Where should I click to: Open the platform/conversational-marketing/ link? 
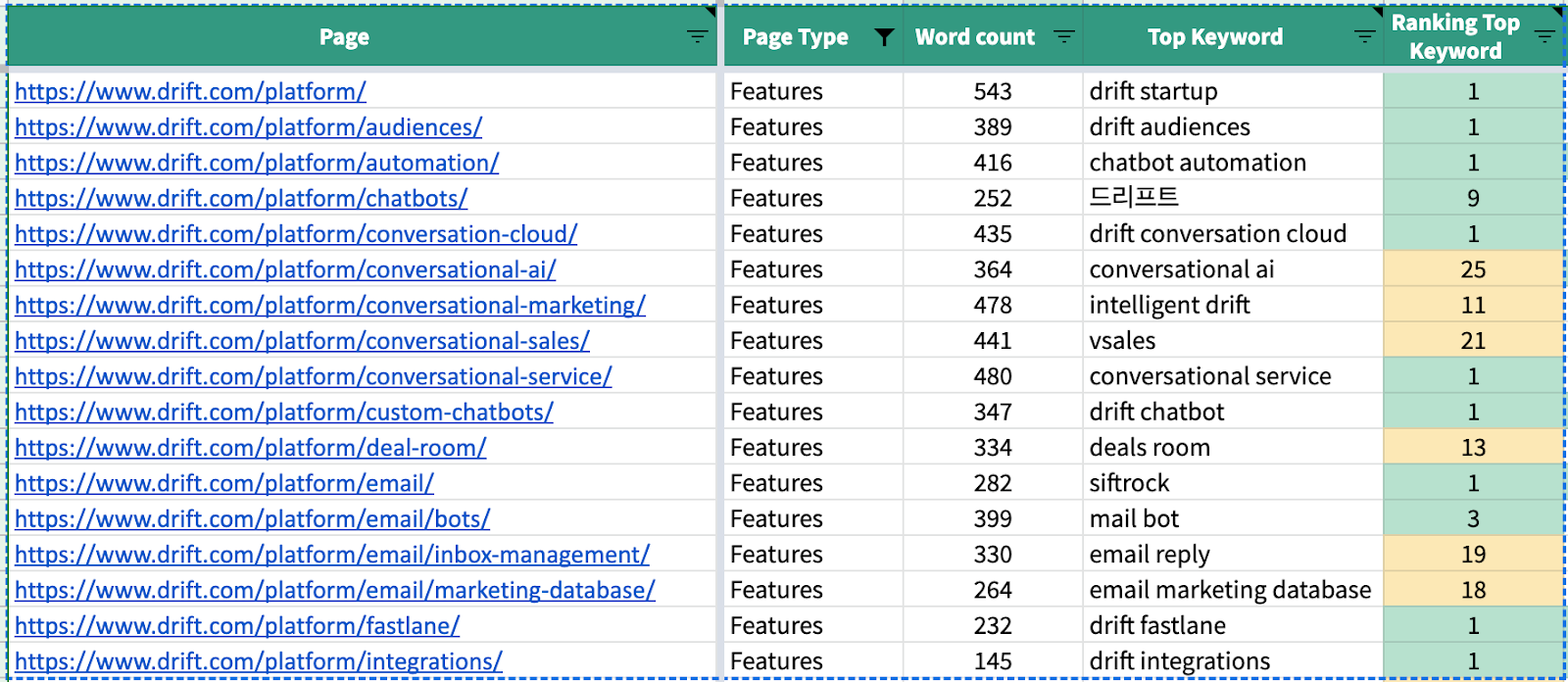(330, 306)
